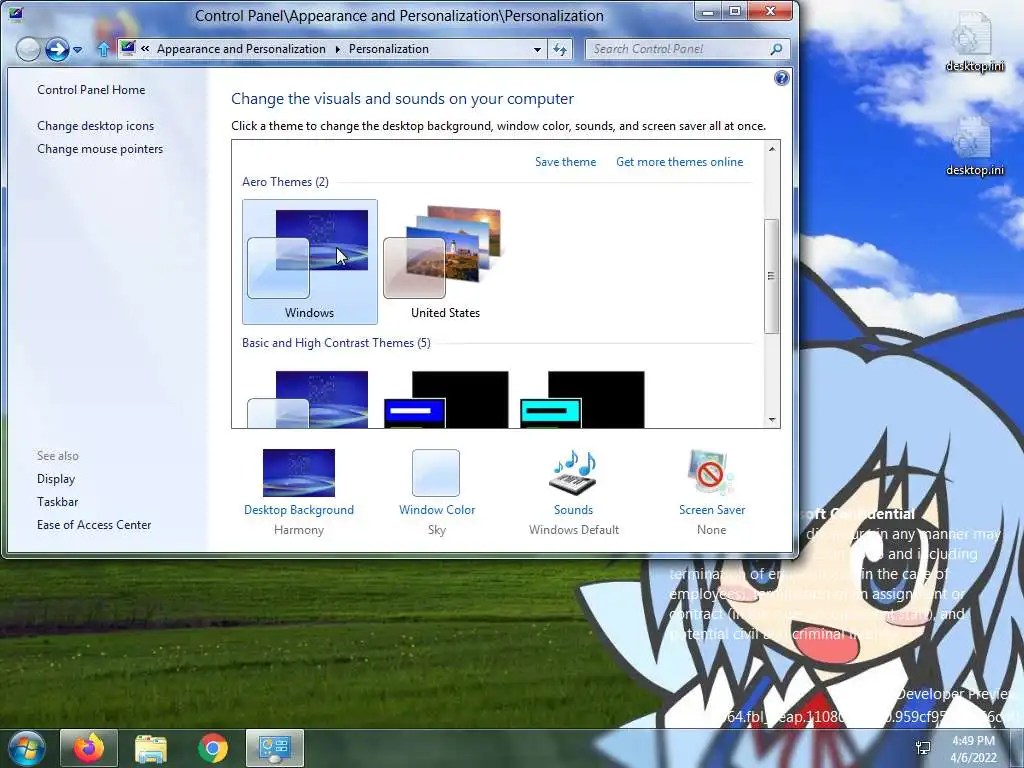1024x768 pixels.
Task: Minimize the Personalization window
Action: [x=708, y=11]
